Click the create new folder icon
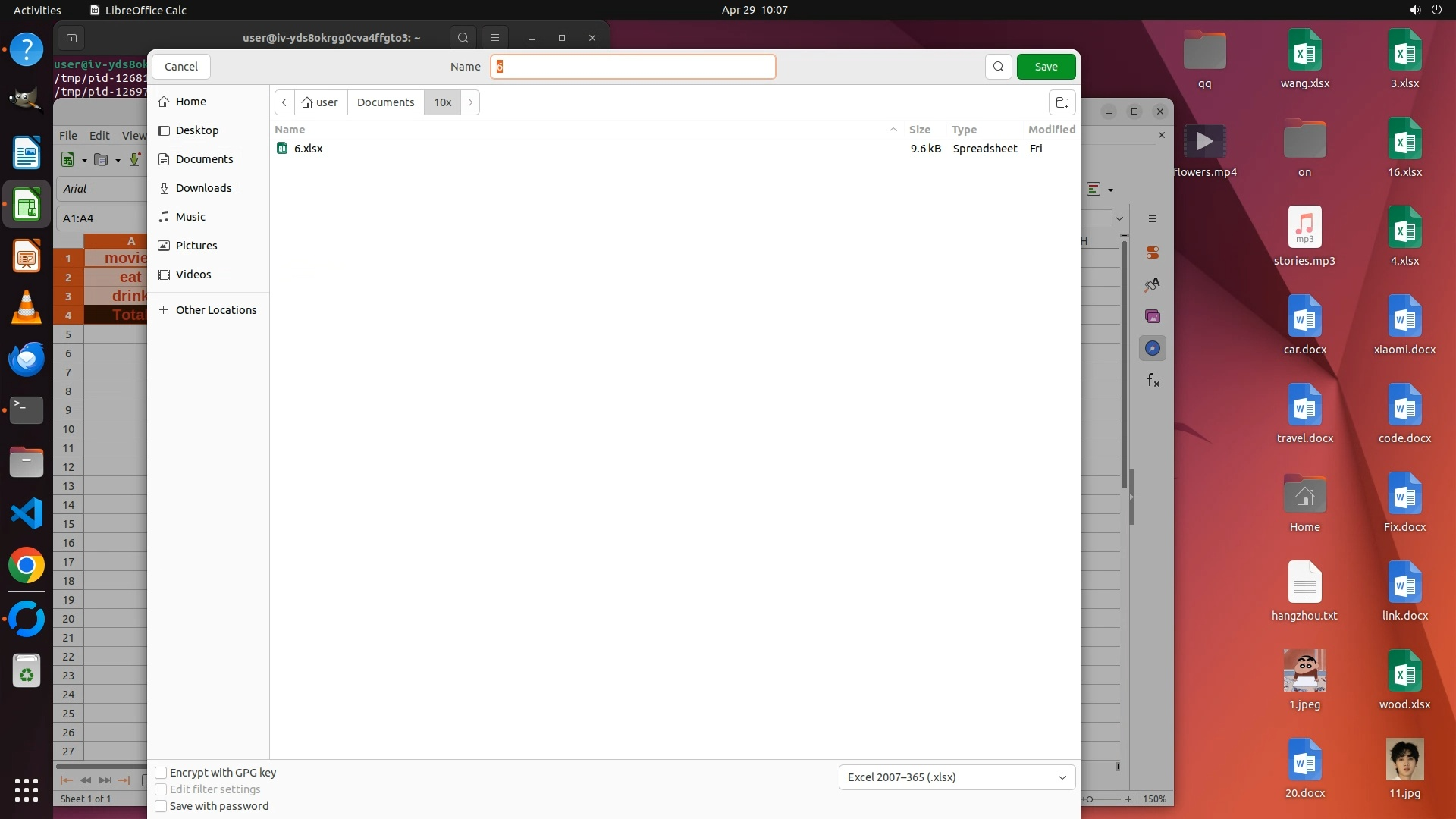Screen dimensions: 1456x819 click(1062, 102)
